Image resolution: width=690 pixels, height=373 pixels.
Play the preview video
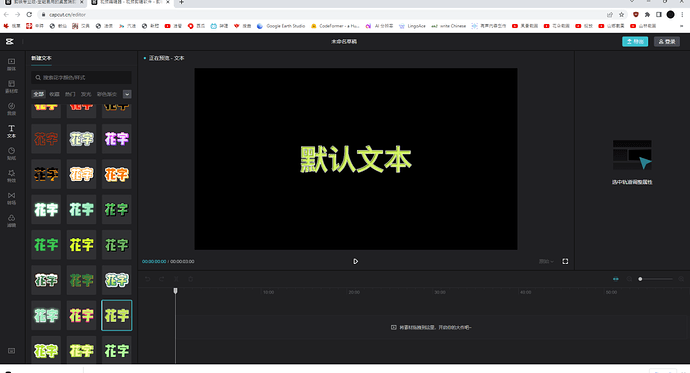(356, 261)
